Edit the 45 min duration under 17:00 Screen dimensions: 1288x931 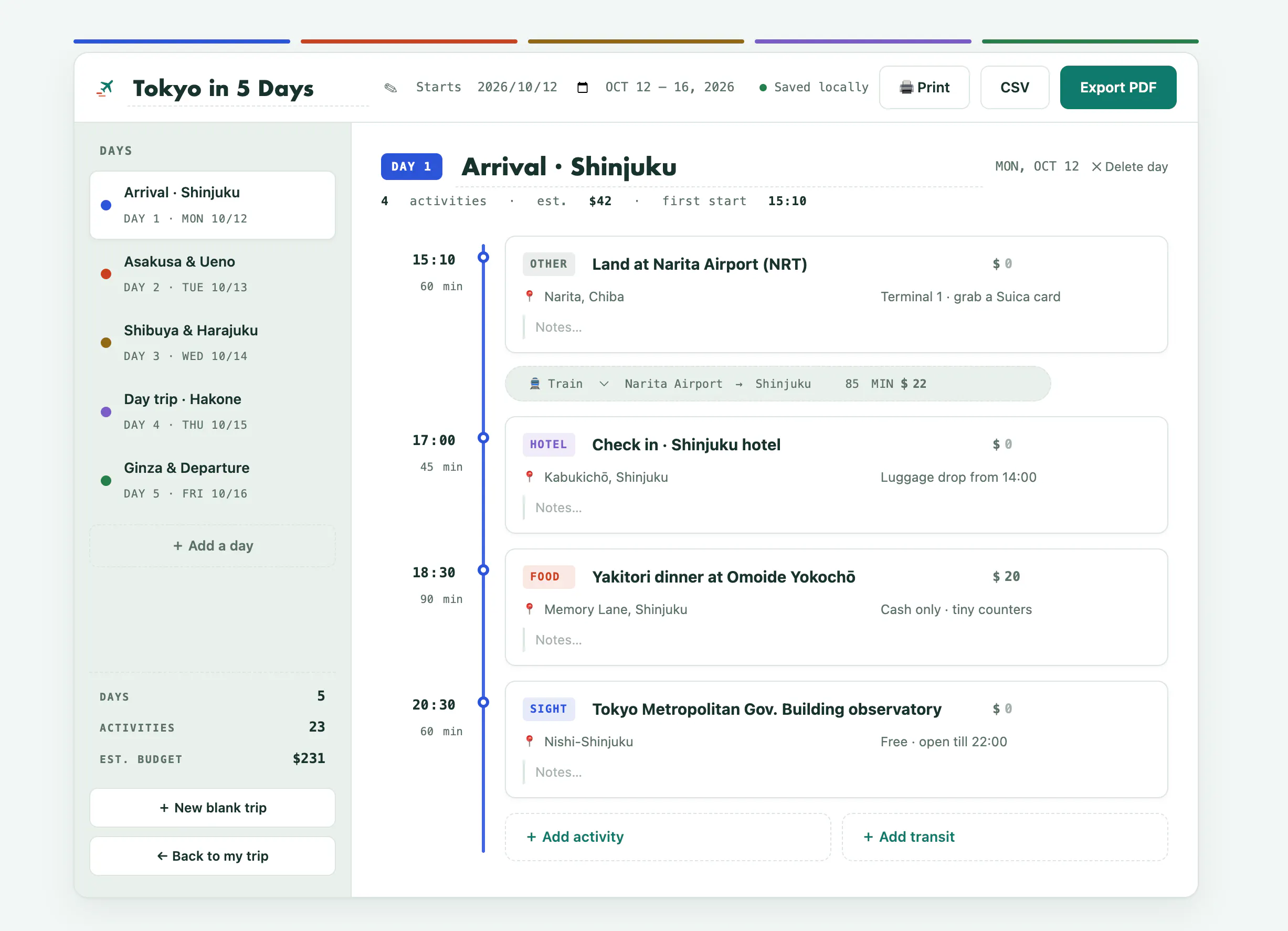pyautogui.click(x=427, y=467)
